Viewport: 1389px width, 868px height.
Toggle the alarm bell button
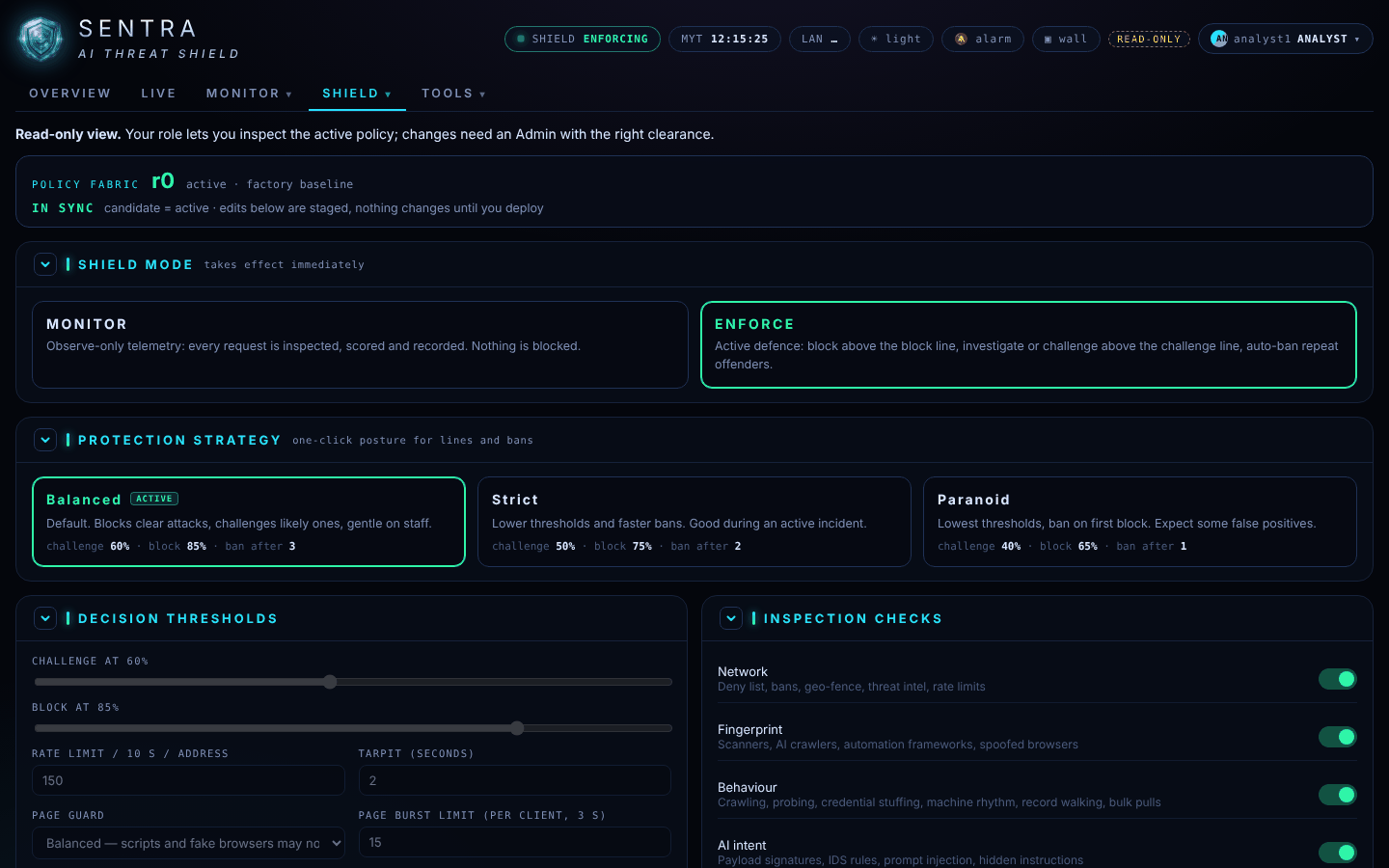pos(983,39)
